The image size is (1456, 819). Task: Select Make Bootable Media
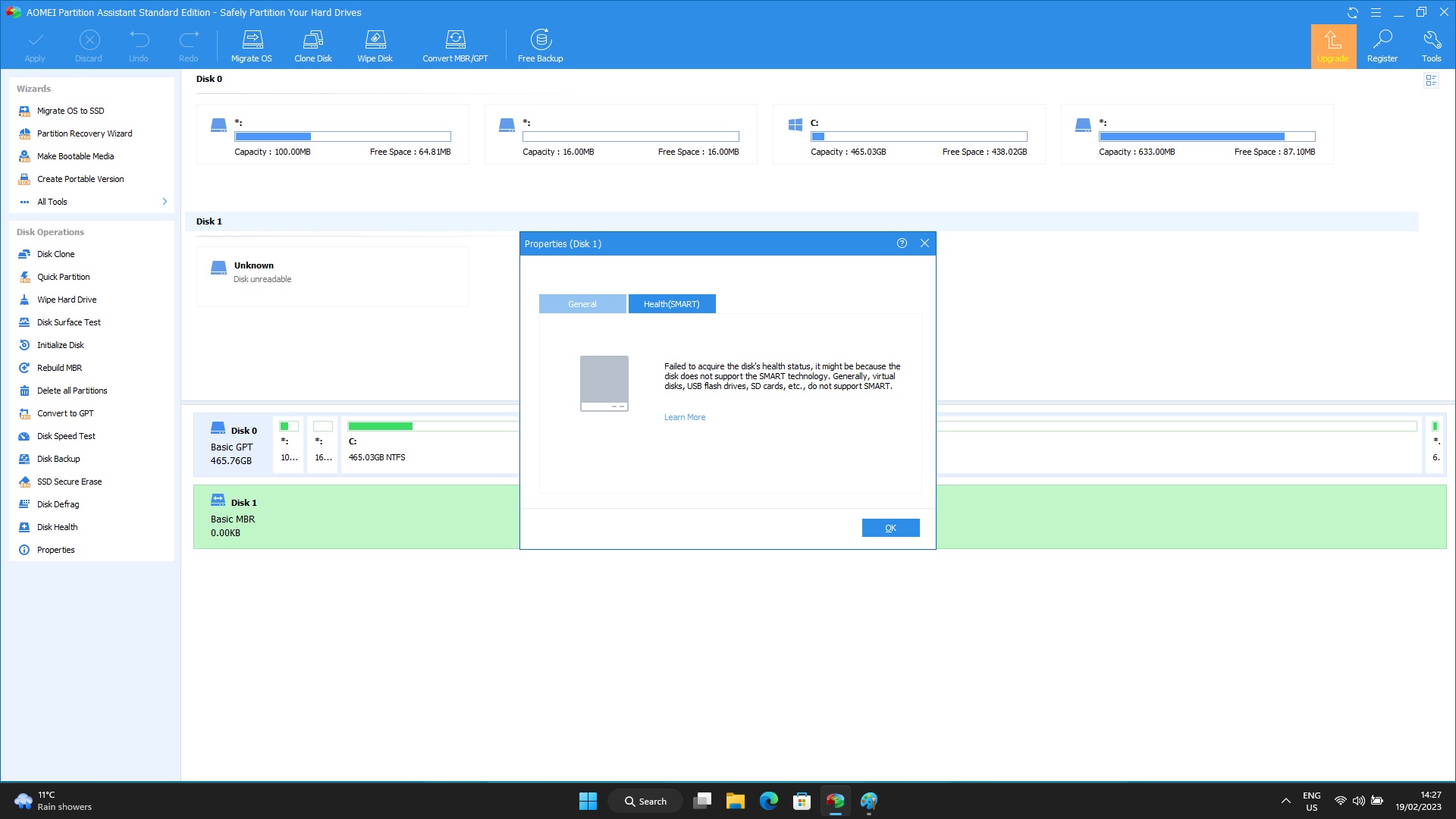click(75, 156)
